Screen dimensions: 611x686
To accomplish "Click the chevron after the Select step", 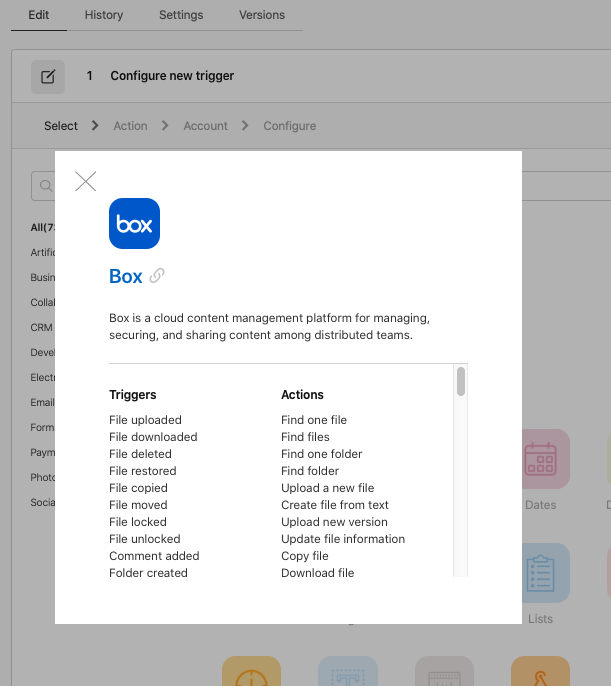I will 95,126.
